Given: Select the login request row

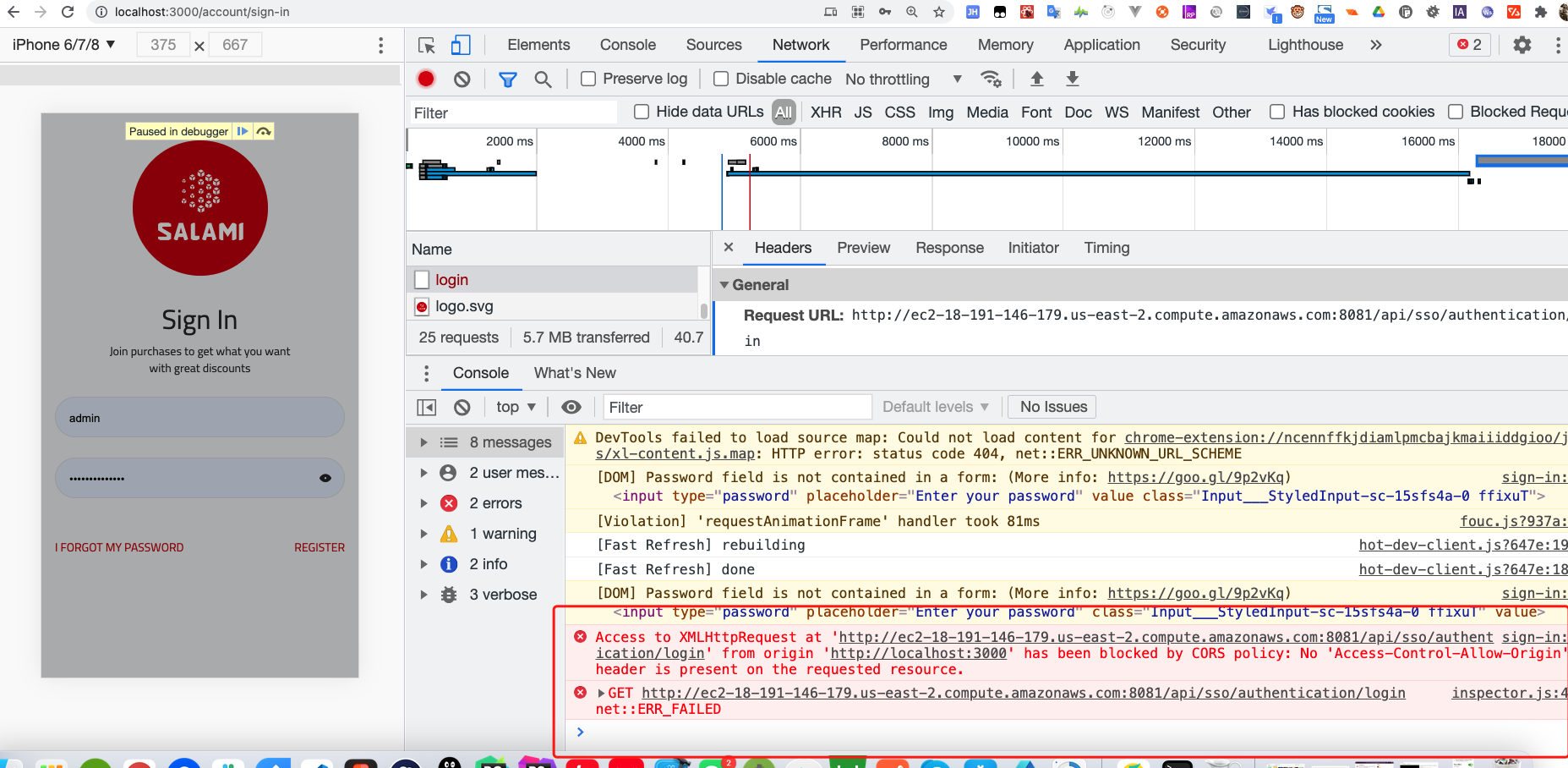Looking at the screenshot, I should point(554,280).
